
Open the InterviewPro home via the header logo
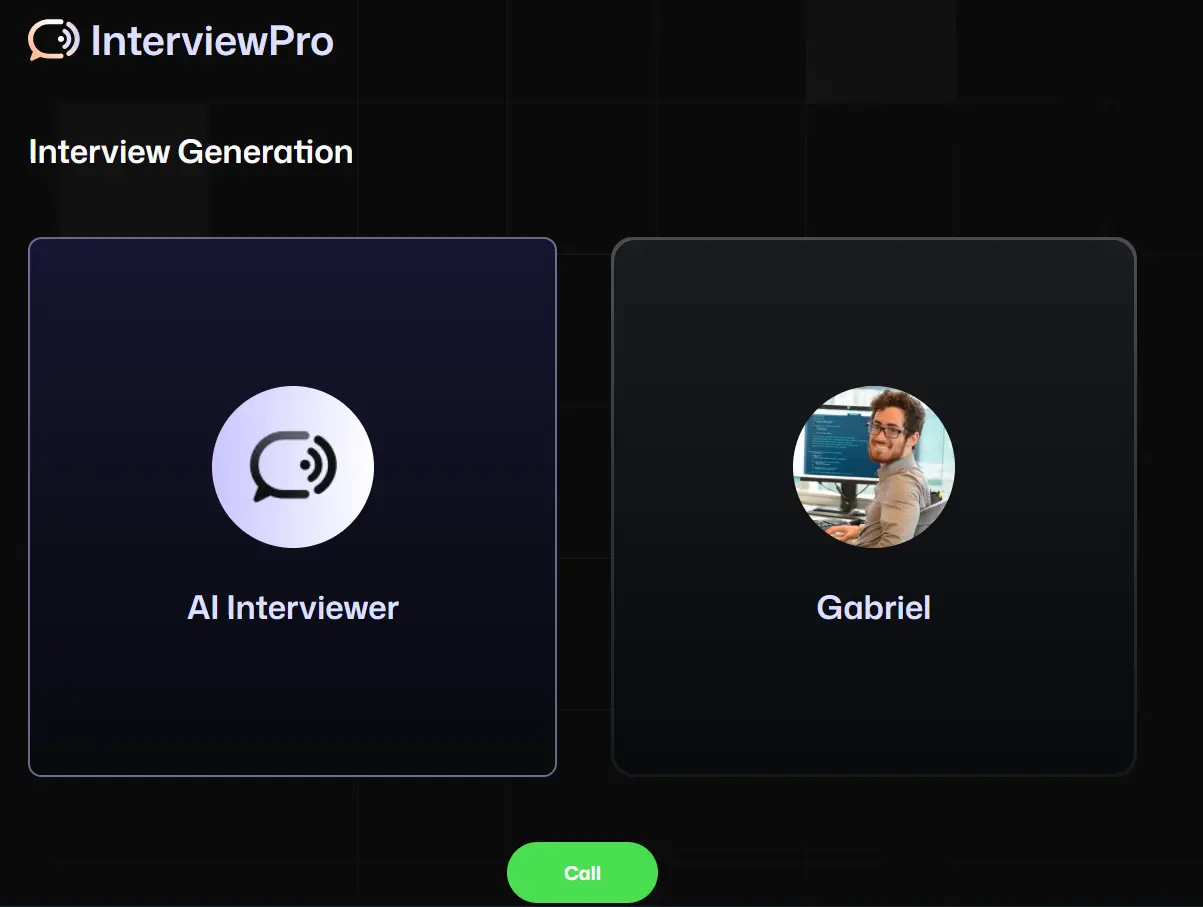[180, 40]
